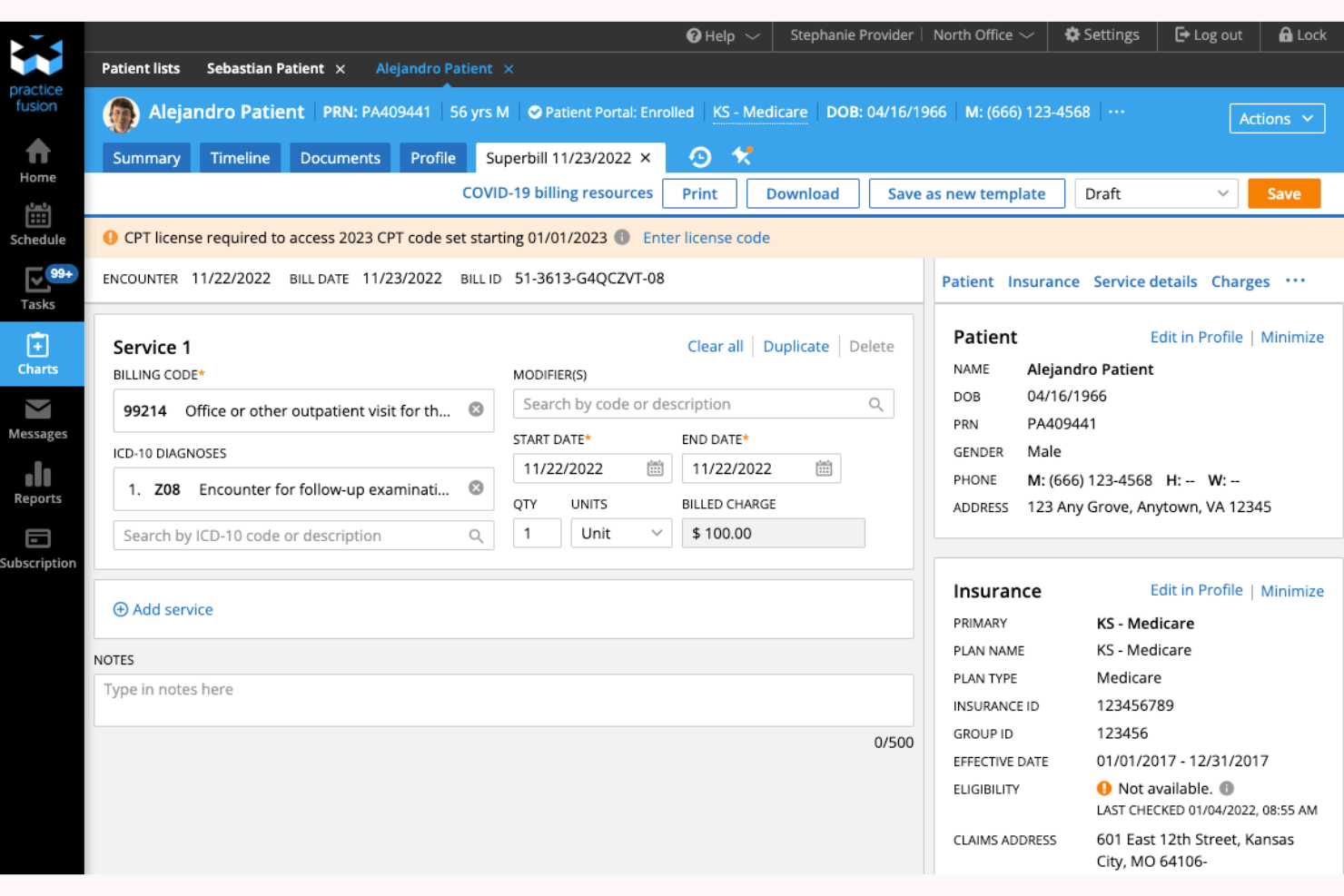Switch to the Profile tab

pyautogui.click(x=433, y=158)
